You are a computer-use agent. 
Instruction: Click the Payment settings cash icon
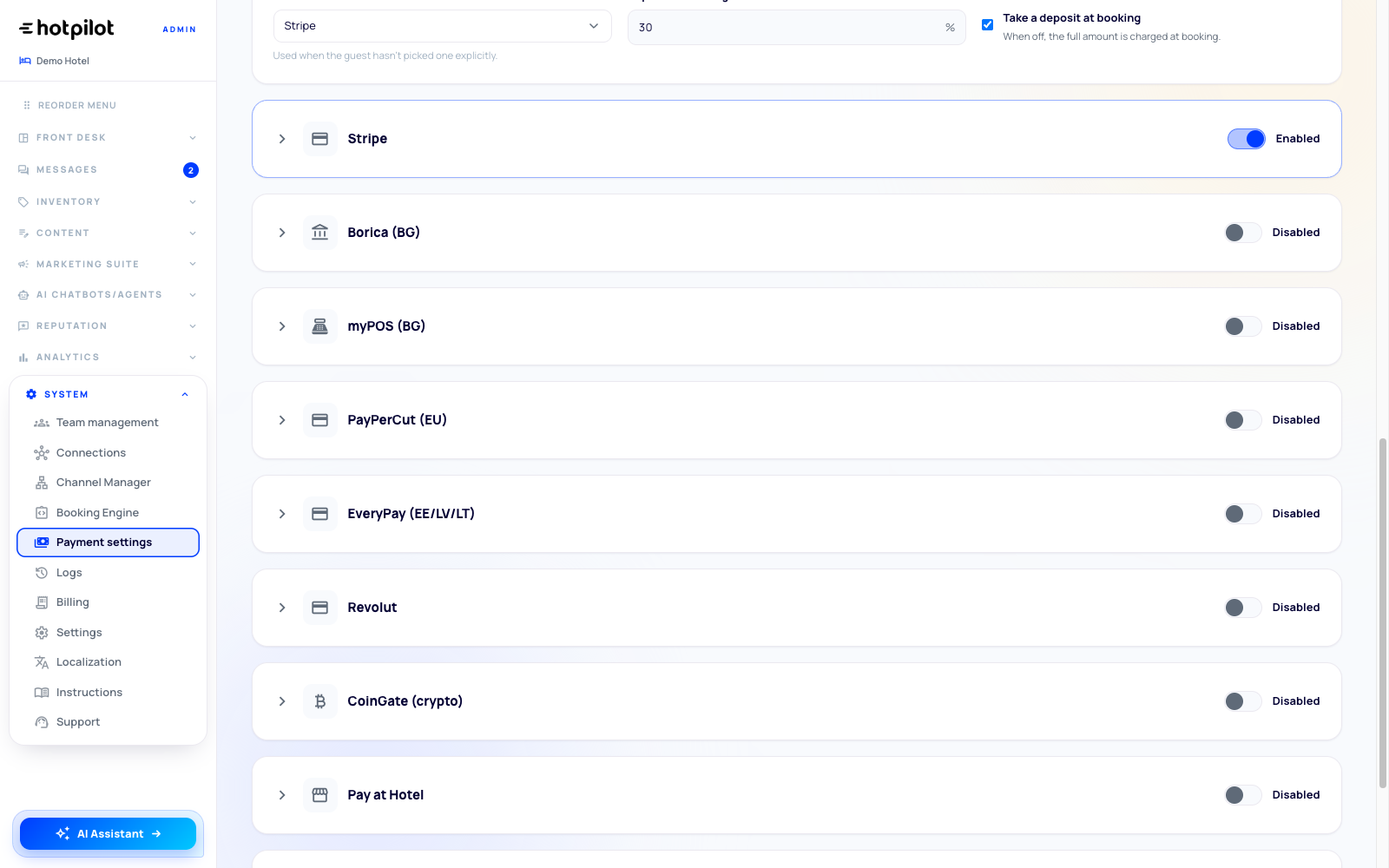[42, 542]
